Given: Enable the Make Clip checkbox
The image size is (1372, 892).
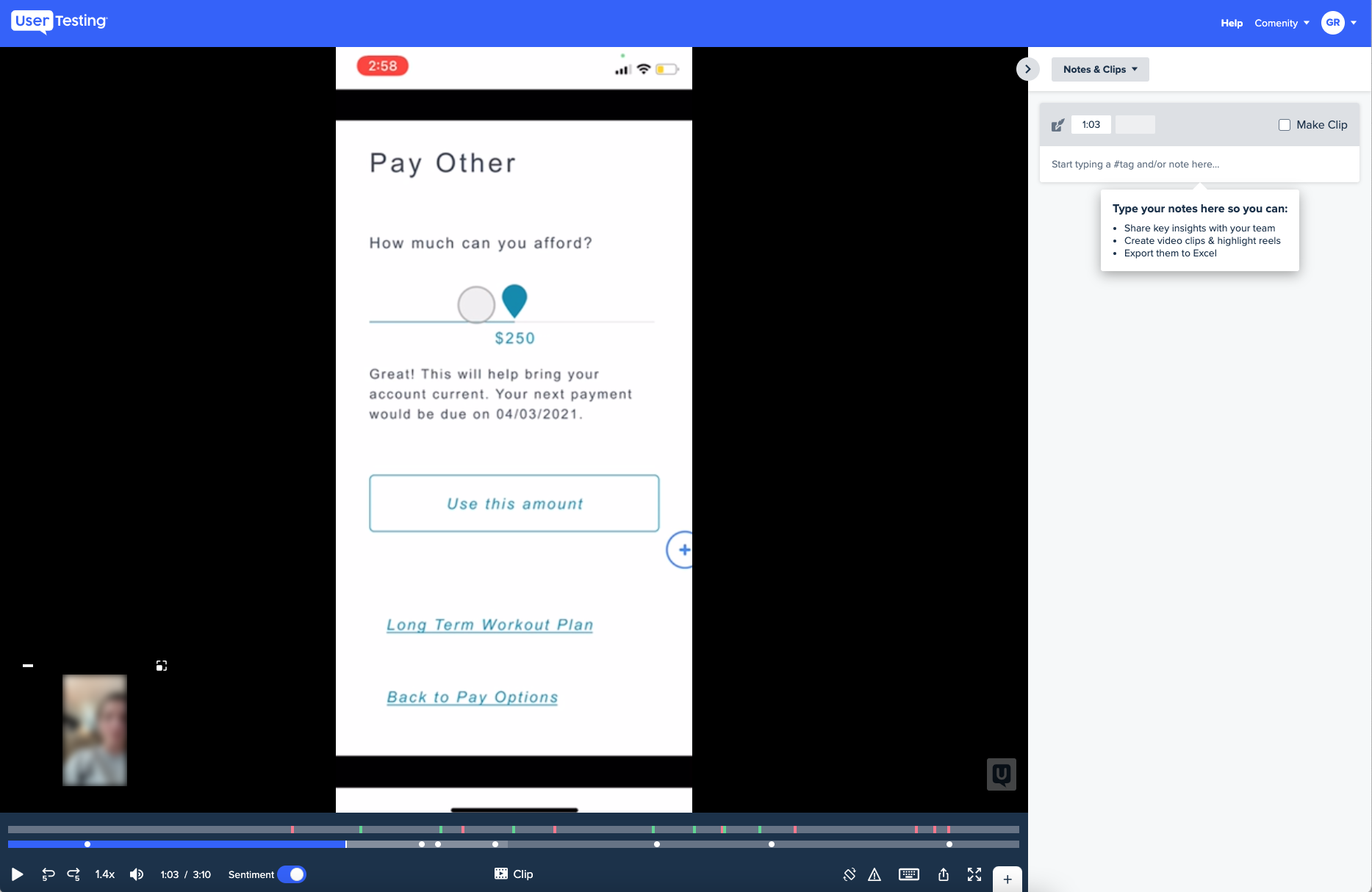Looking at the screenshot, I should coord(1285,125).
